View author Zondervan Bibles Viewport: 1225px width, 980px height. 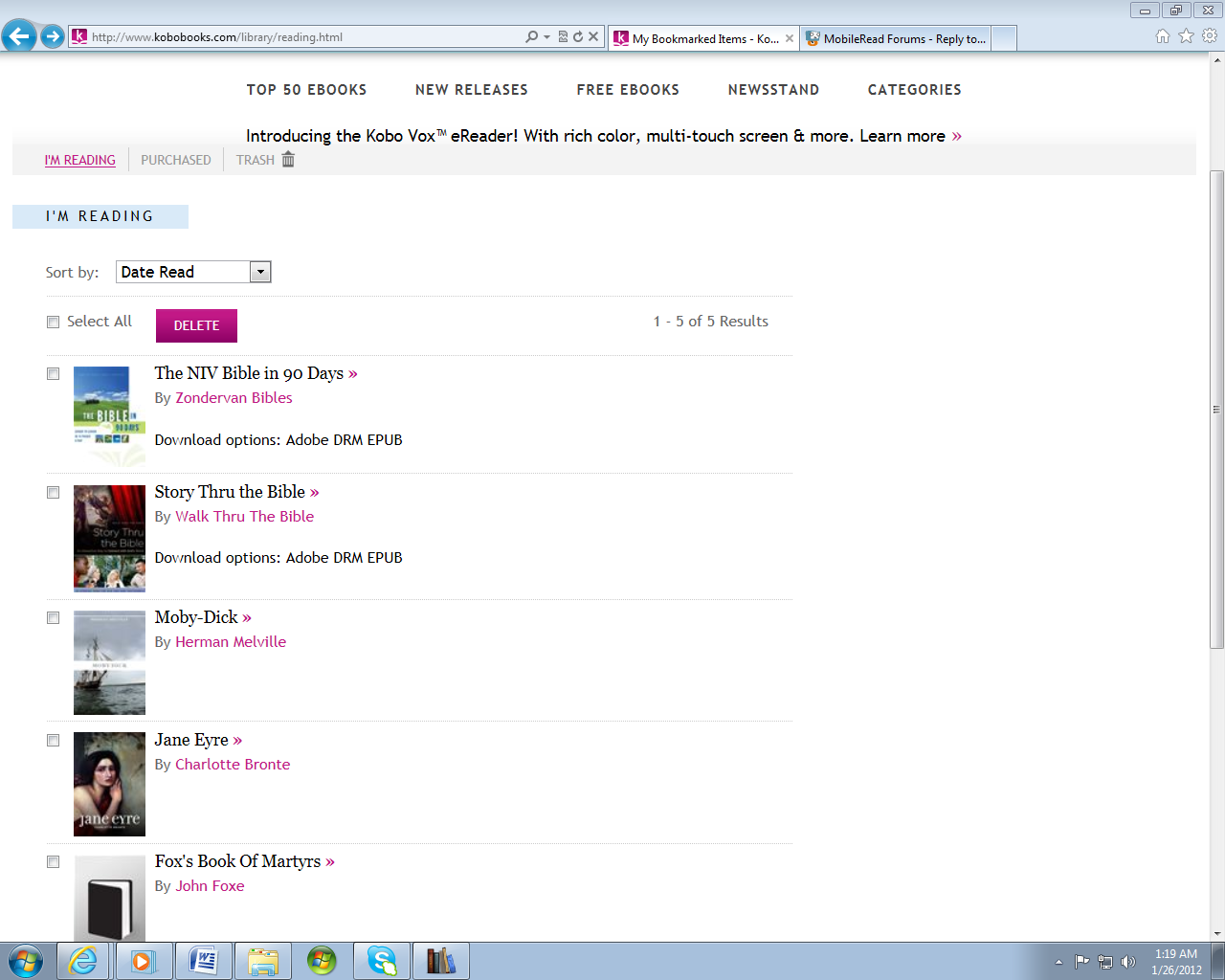tap(234, 398)
